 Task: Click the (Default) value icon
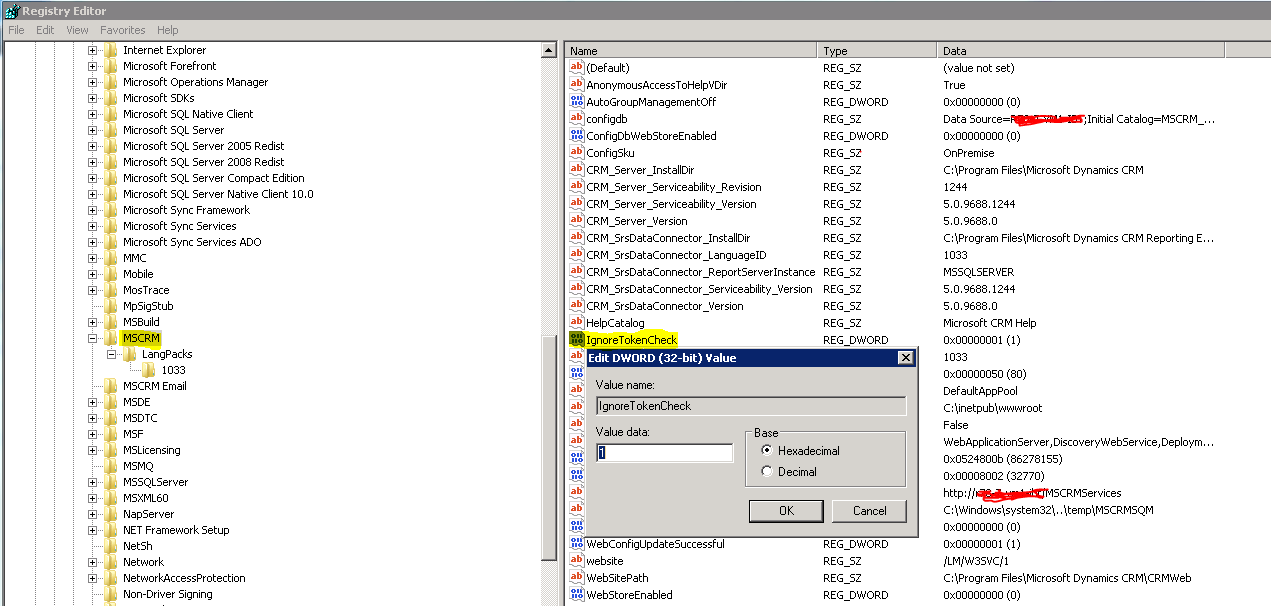coord(576,68)
